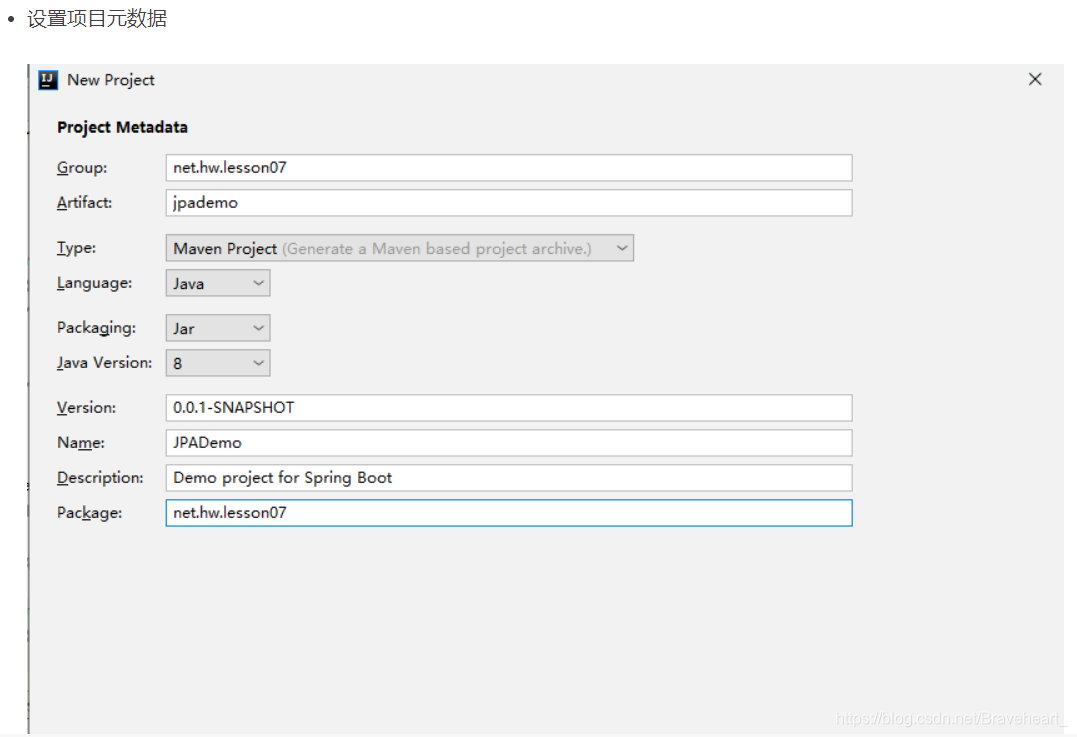
Task: Click the Type label
Action: 76,248
